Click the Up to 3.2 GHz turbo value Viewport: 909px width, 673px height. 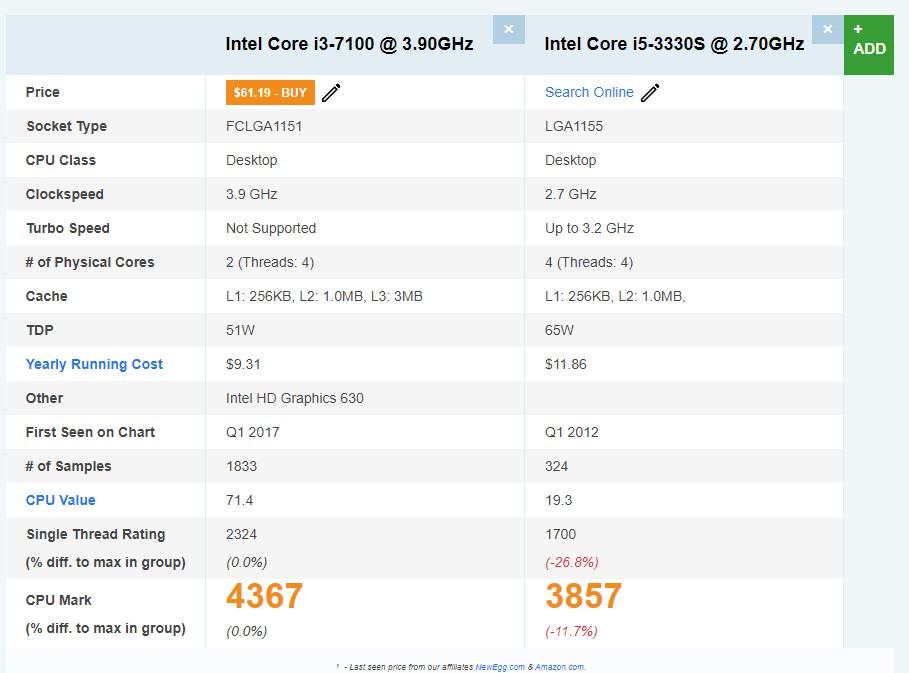point(589,228)
